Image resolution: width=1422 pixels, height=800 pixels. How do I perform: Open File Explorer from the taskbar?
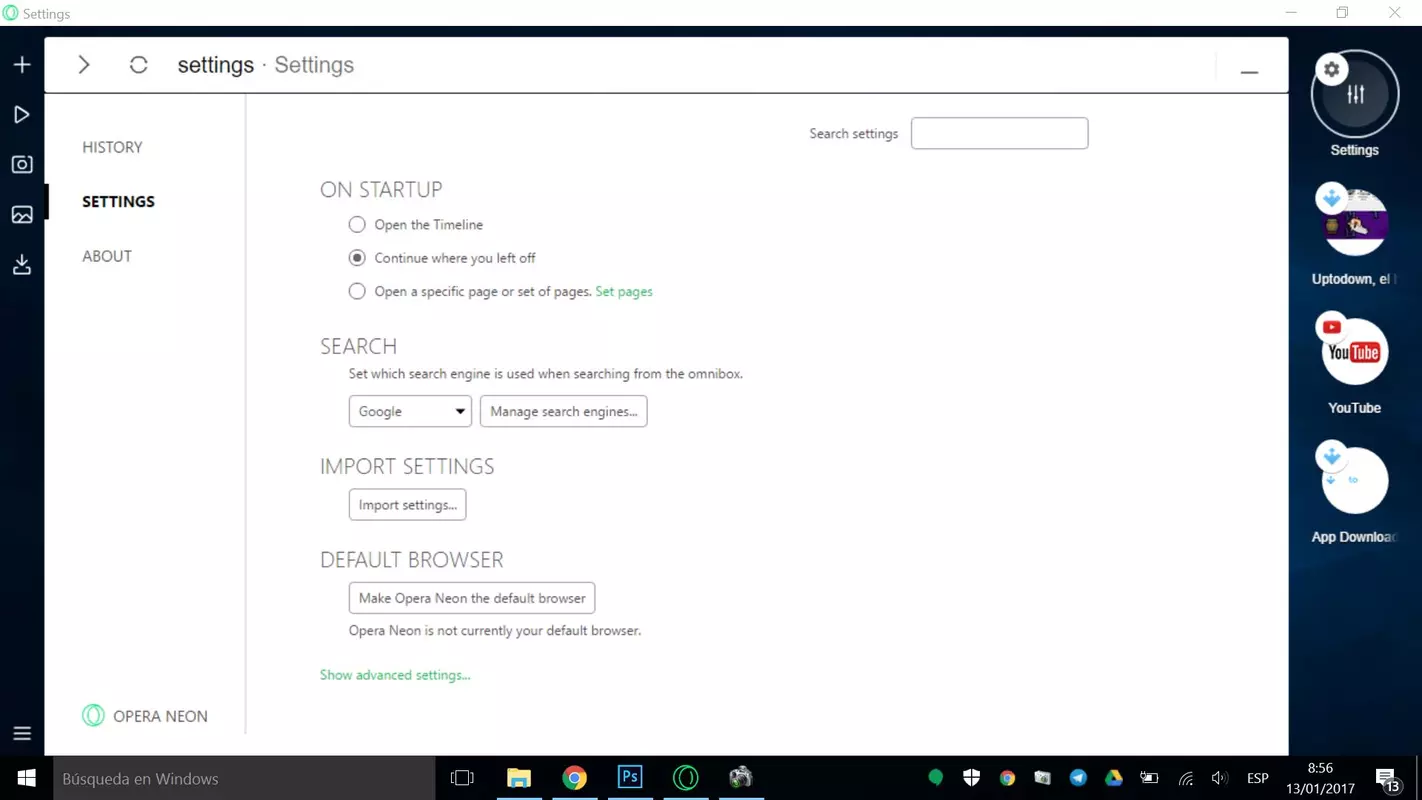click(x=518, y=778)
